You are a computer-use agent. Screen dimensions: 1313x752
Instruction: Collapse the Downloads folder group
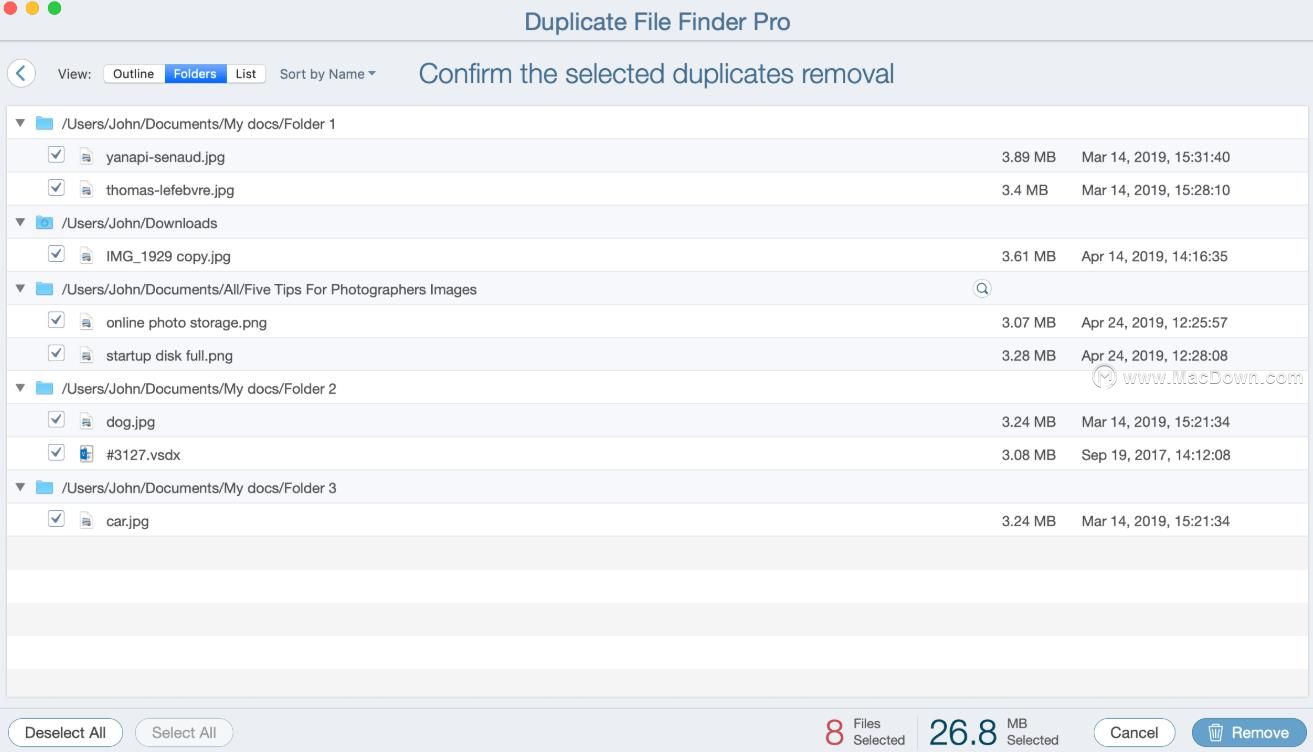click(x=20, y=222)
